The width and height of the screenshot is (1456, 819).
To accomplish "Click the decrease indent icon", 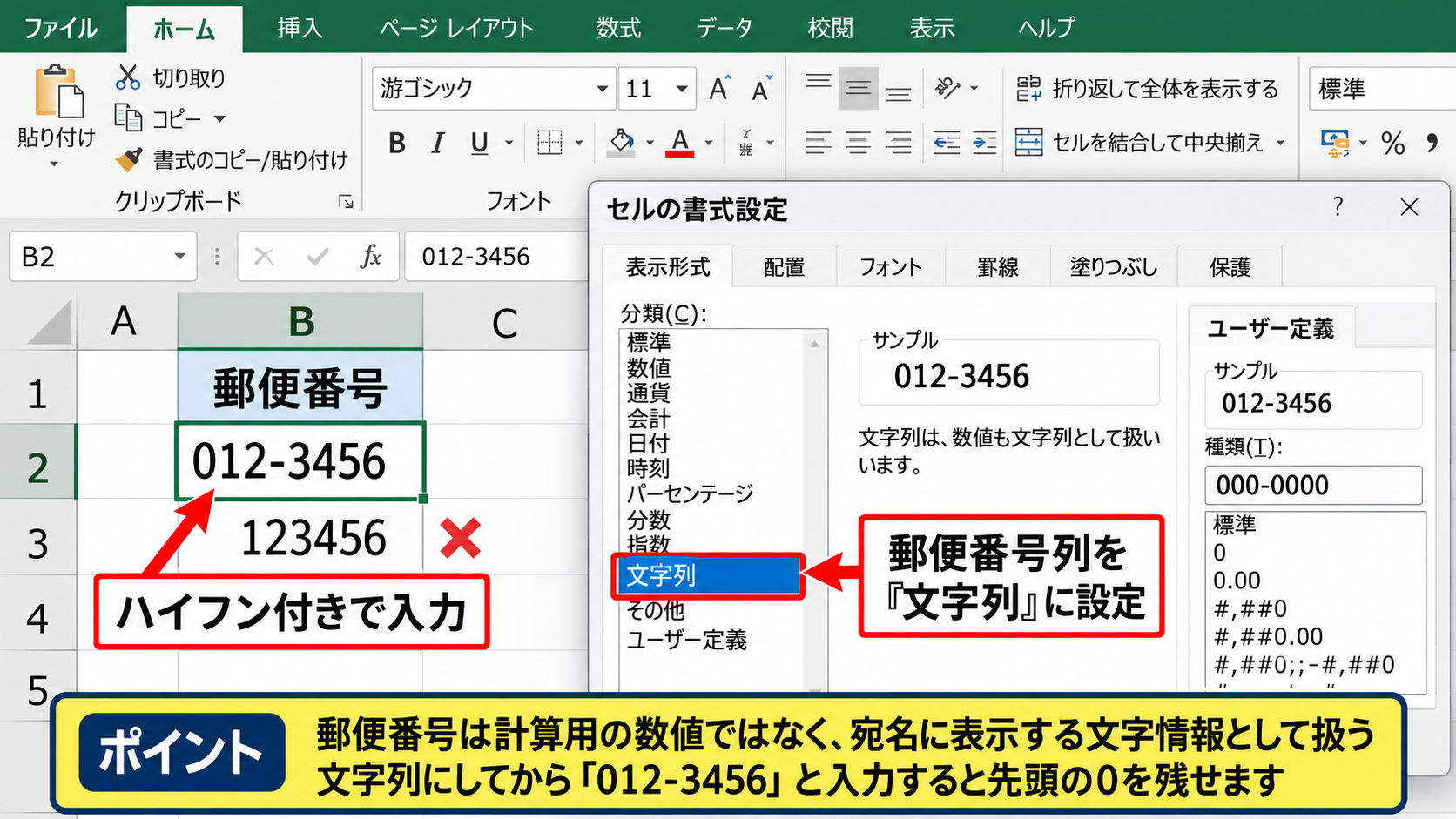I will point(947,142).
